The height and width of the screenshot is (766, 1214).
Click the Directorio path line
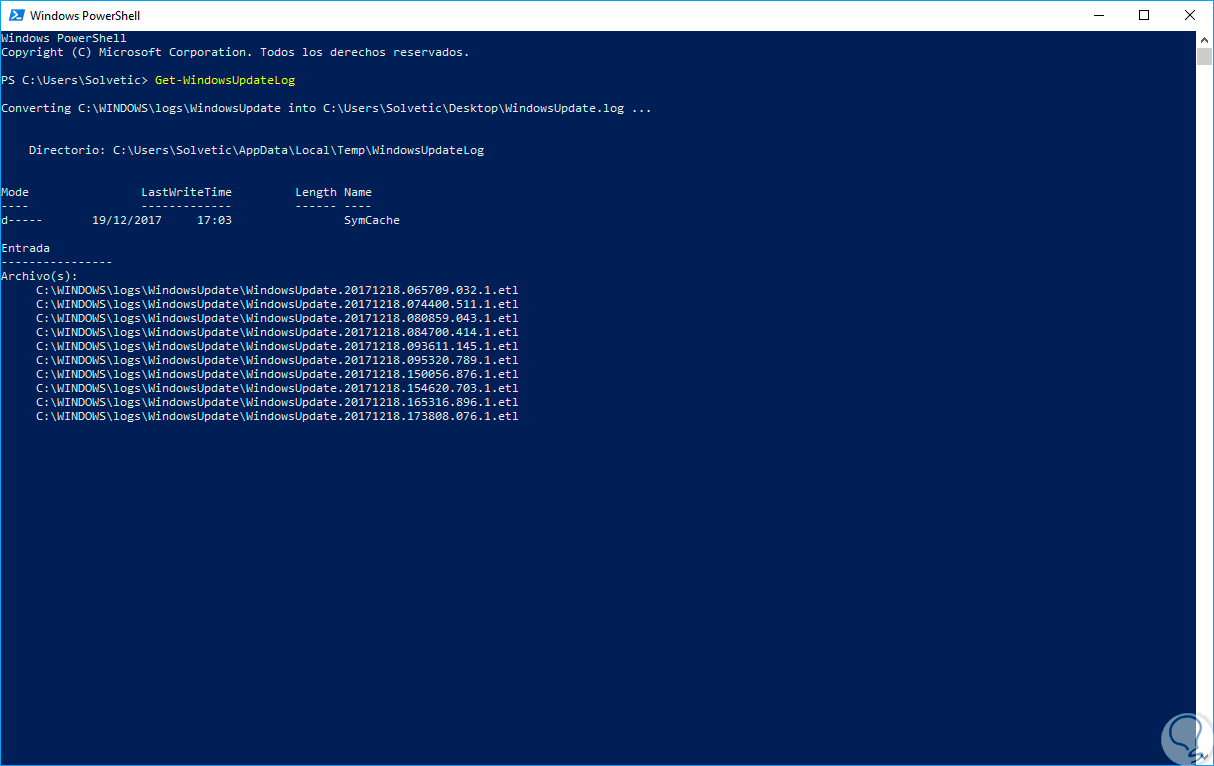[x=258, y=149]
